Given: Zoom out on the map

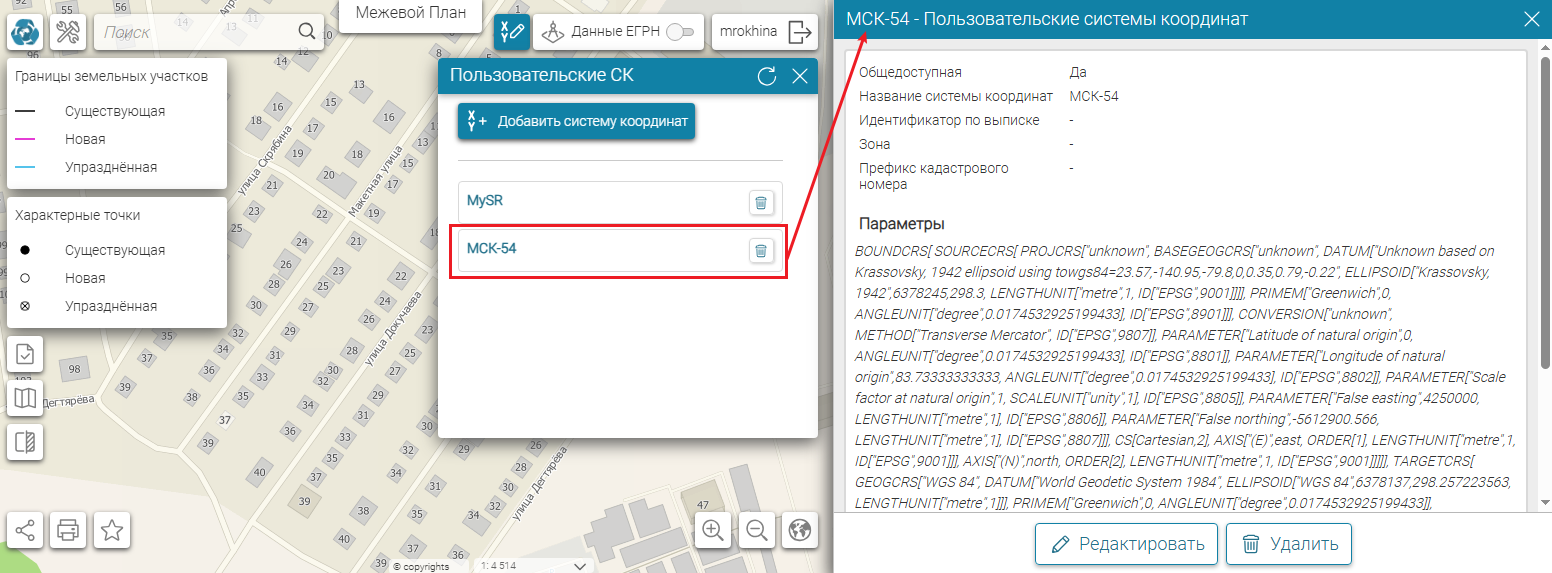Looking at the screenshot, I should coord(756,530).
